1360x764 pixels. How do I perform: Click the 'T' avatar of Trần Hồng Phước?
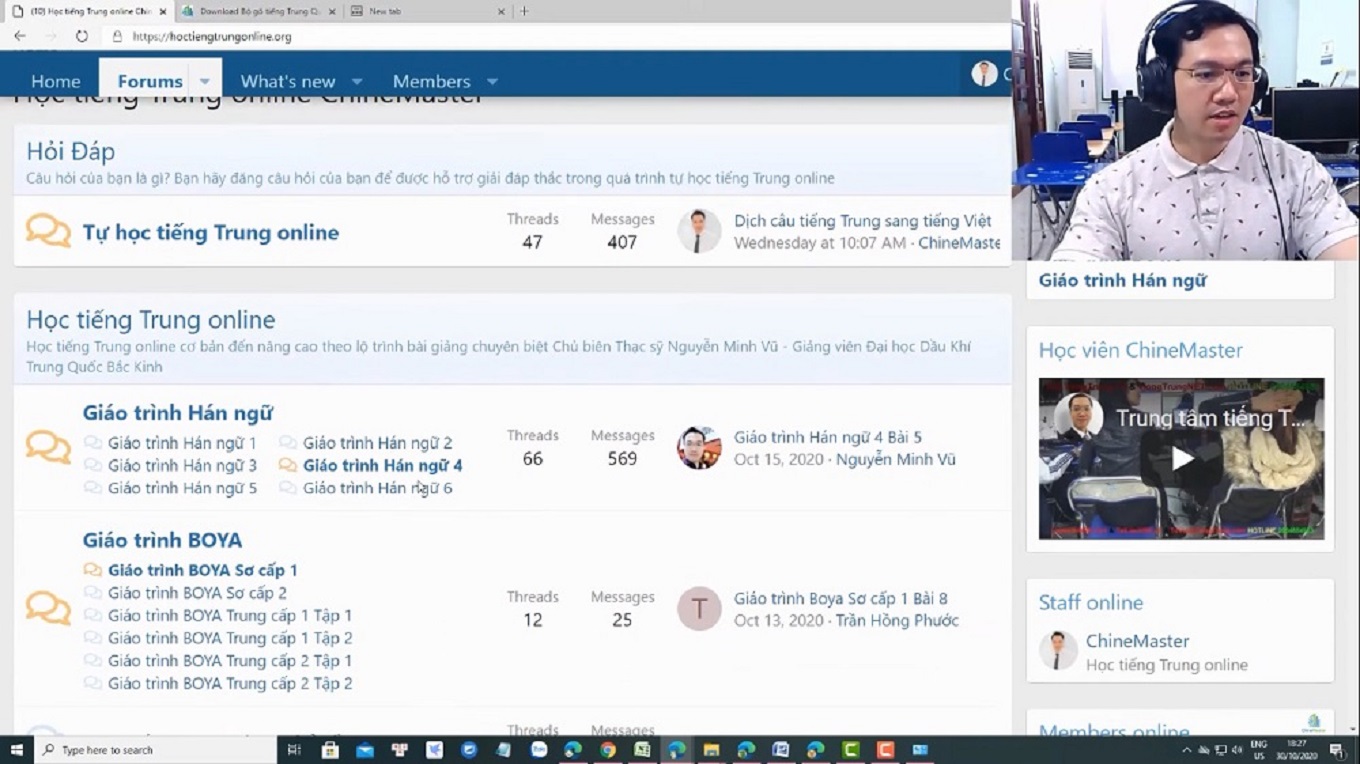click(x=698, y=608)
